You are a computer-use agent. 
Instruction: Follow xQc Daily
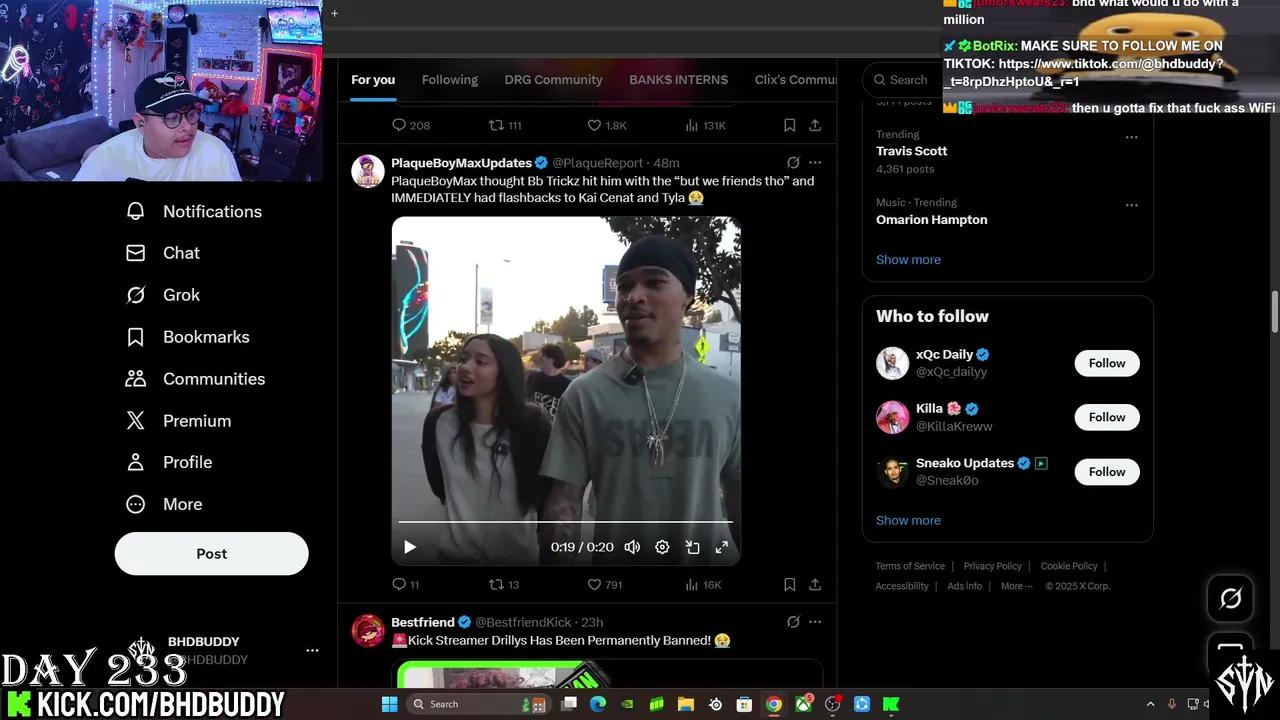point(1107,363)
